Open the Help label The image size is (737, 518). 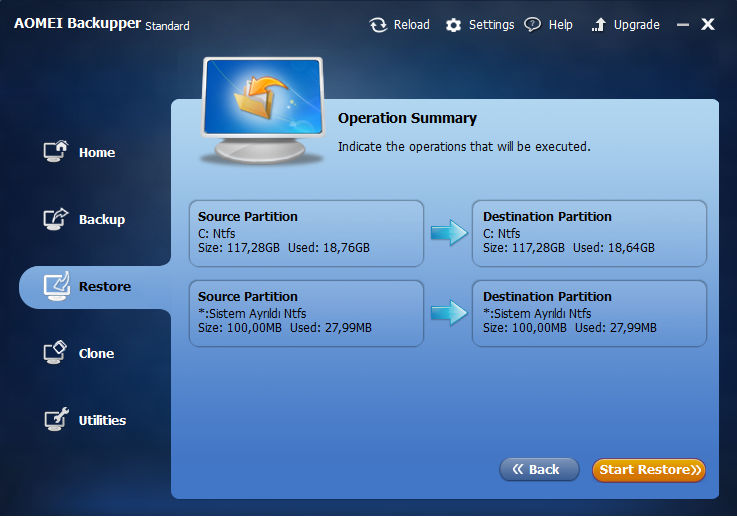click(x=560, y=25)
